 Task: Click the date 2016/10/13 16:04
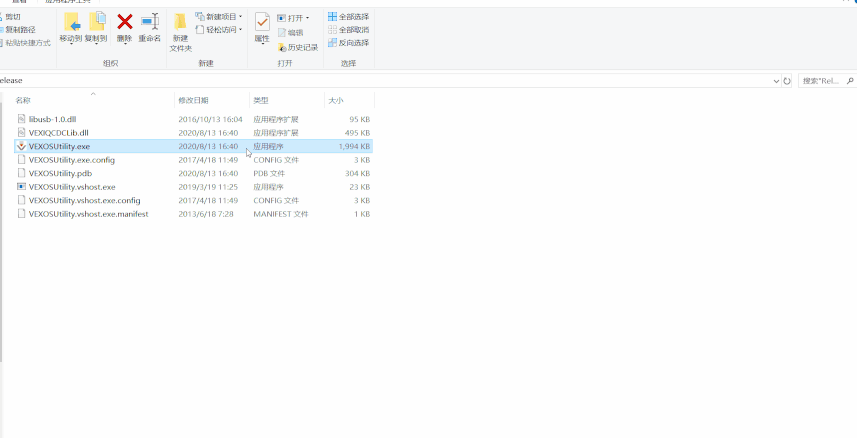(210, 119)
